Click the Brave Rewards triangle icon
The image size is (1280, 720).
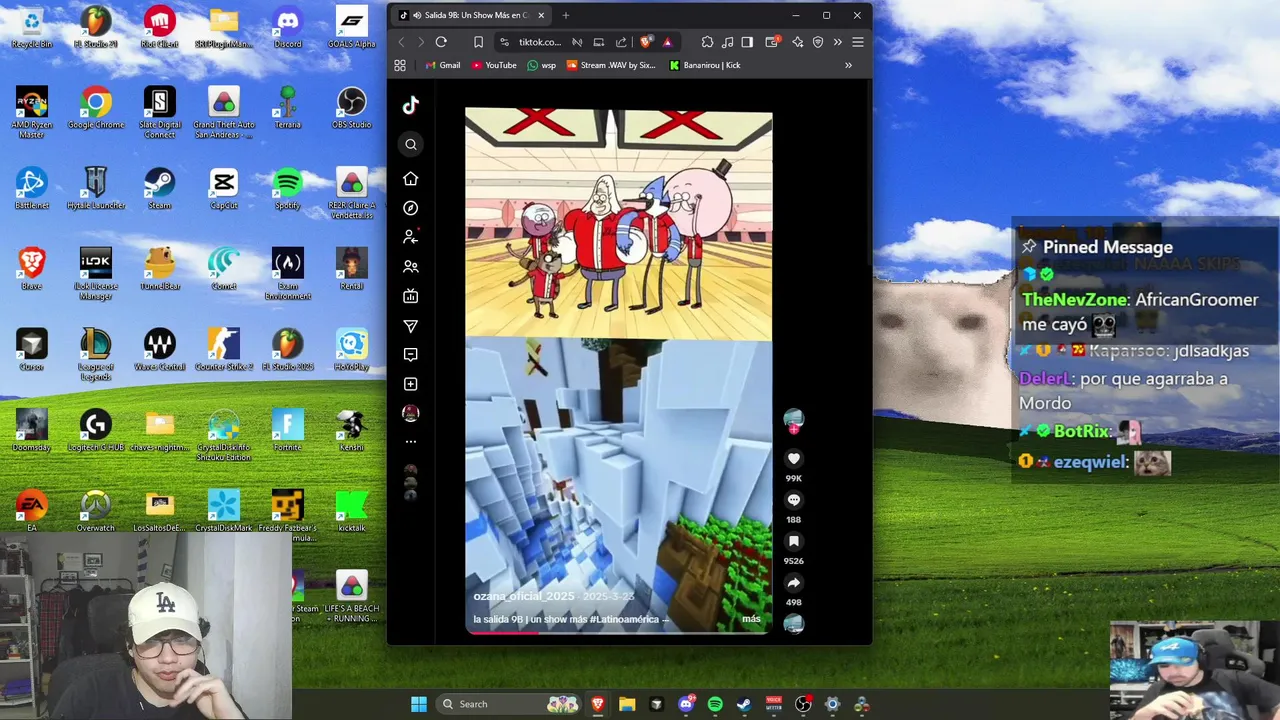tap(667, 42)
